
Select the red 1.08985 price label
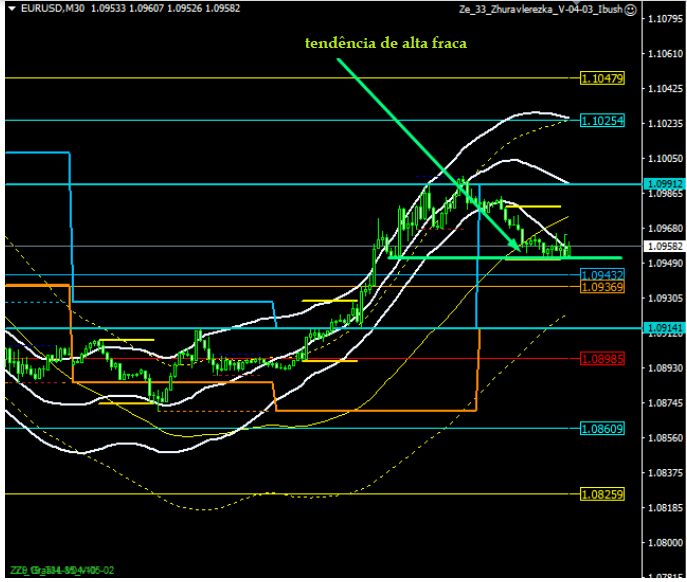[x=602, y=358]
